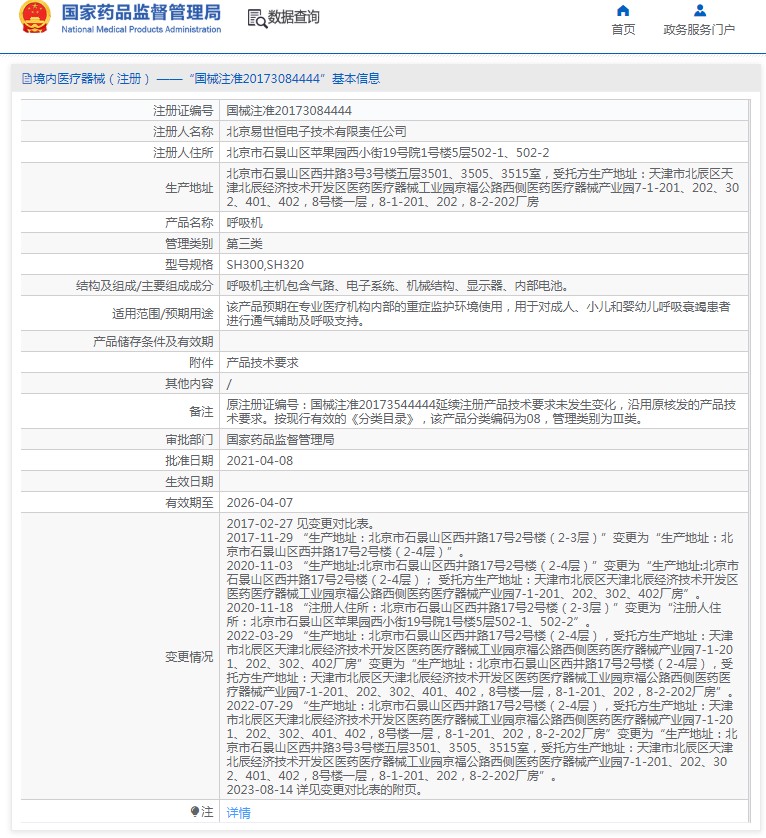Click the 2020-11-18 change entry

coord(474,615)
